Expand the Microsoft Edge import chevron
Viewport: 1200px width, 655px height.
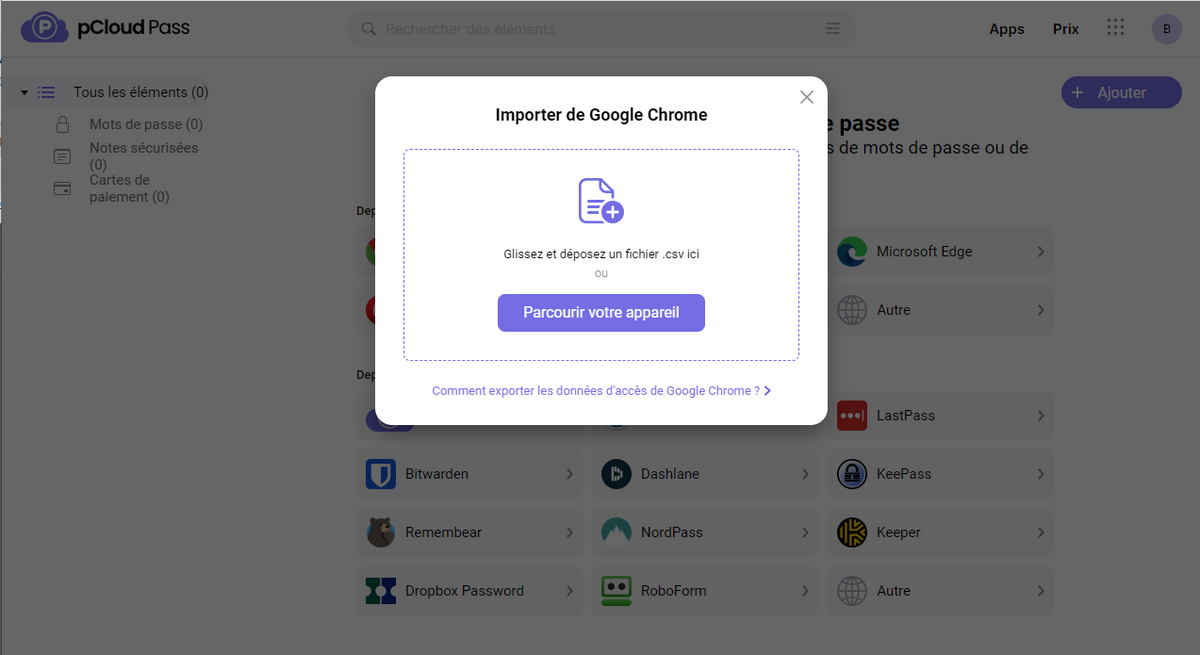(1041, 252)
